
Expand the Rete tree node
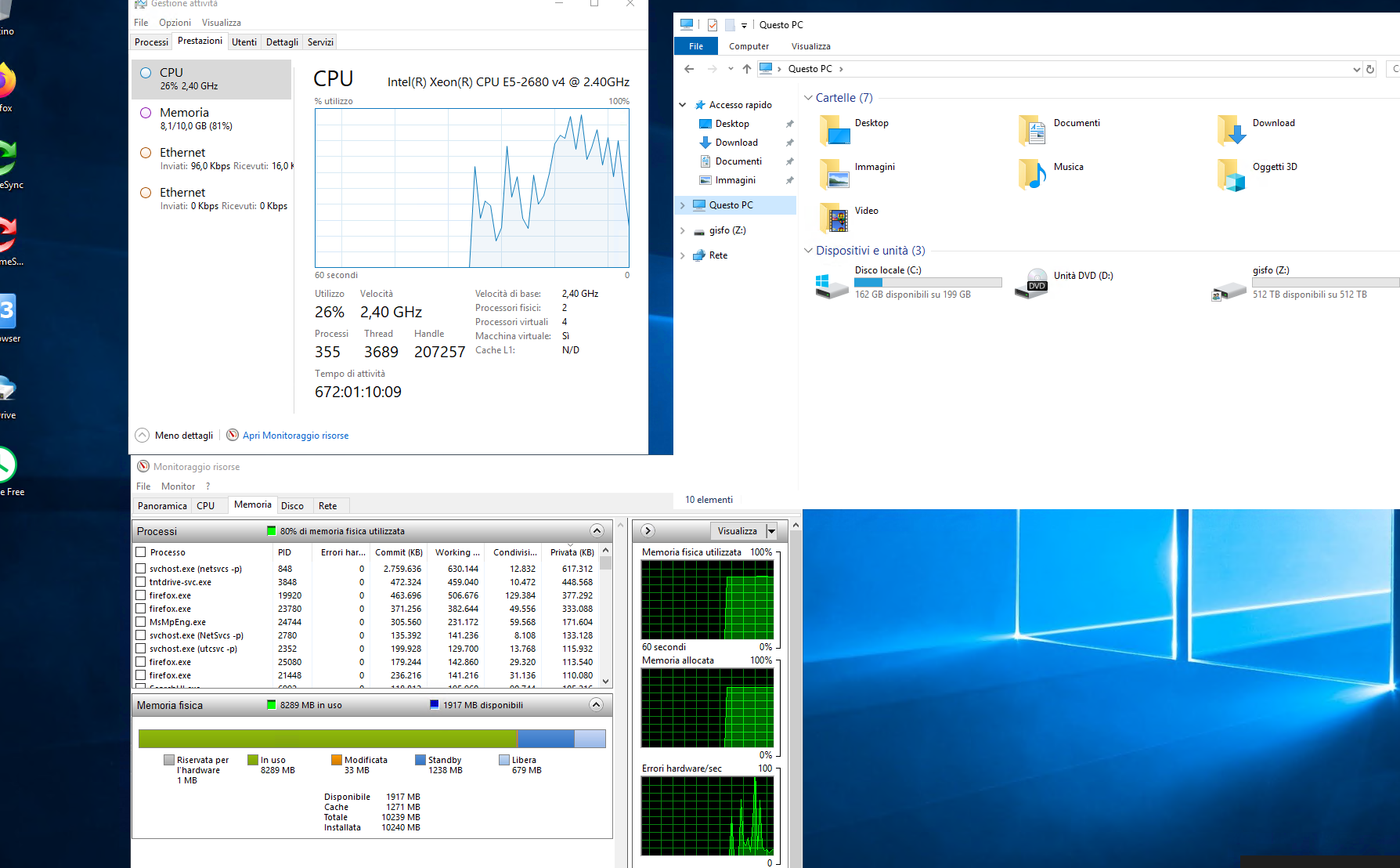(x=683, y=255)
